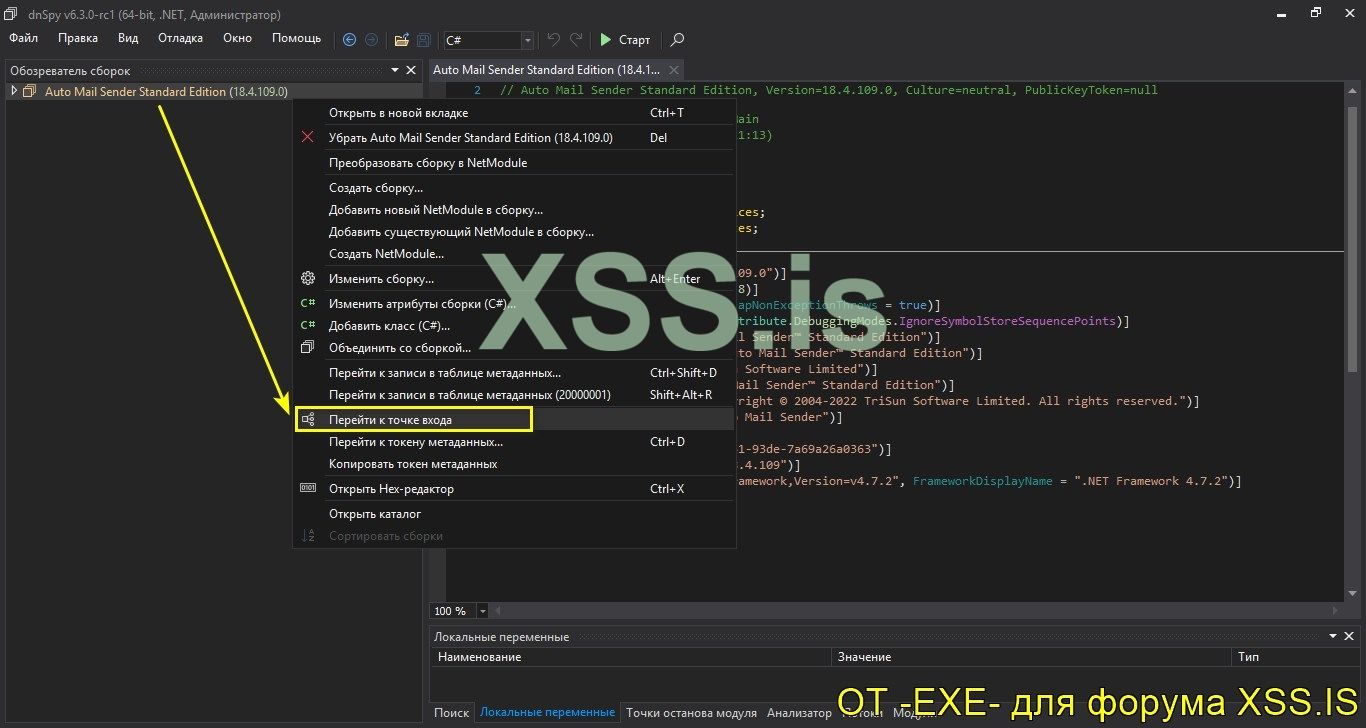Open search with the magnifier icon
The image size is (1366, 728).
pos(677,40)
